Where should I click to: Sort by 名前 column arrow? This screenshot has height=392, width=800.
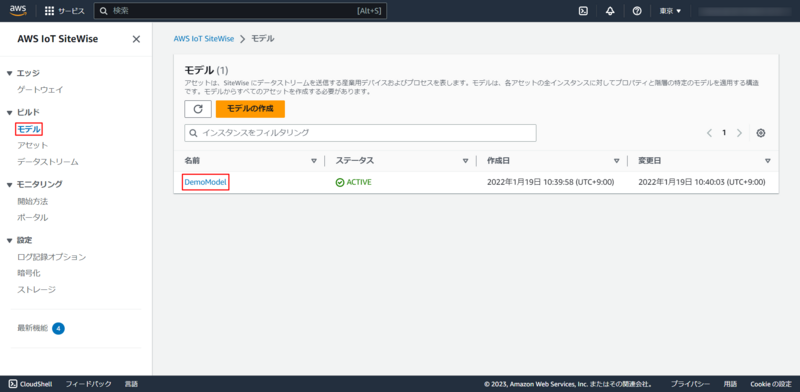click(314, 161)
